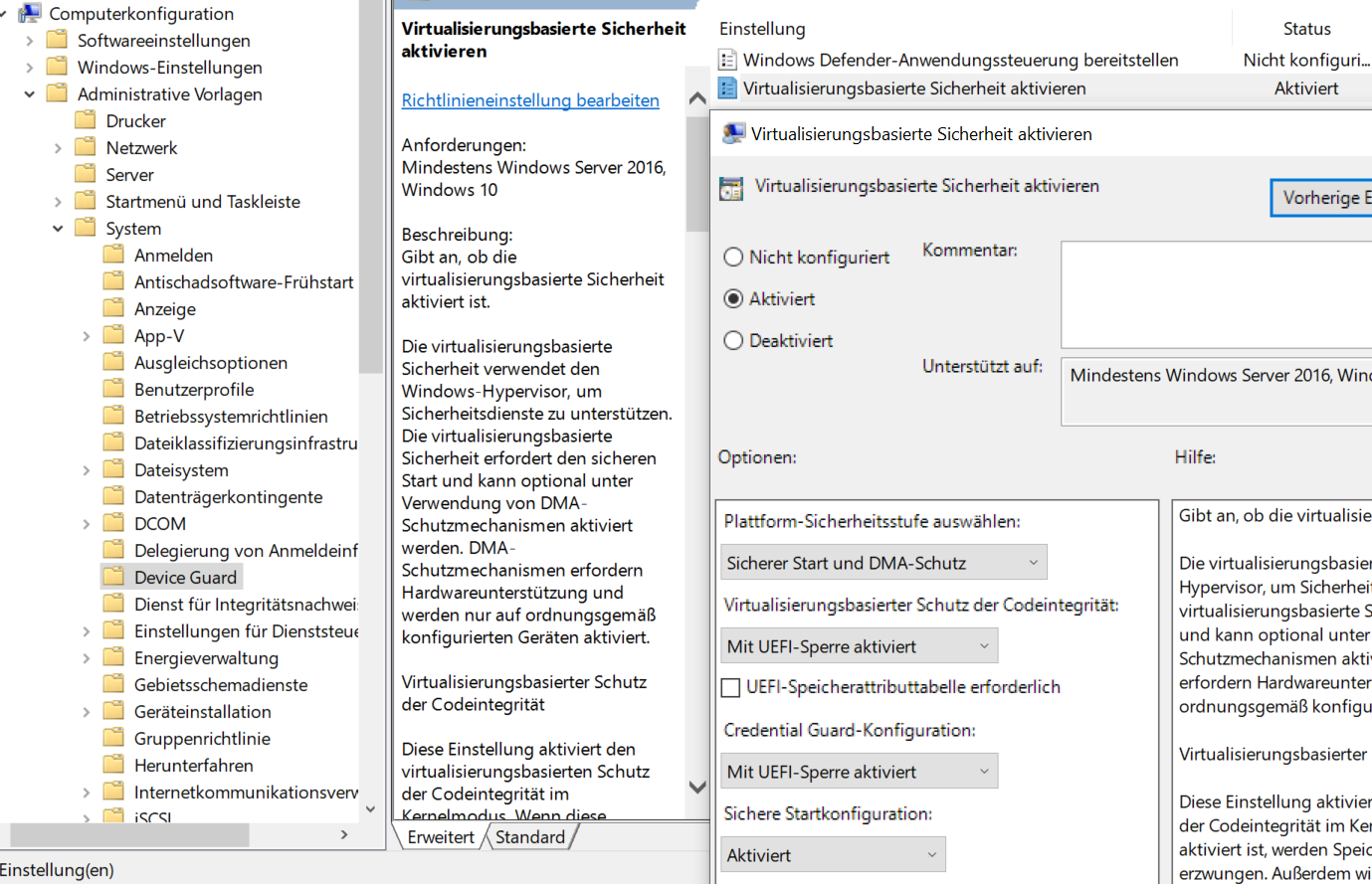
Task: Expand the Softwareeinstellungen node
Action: coord(30,40)
